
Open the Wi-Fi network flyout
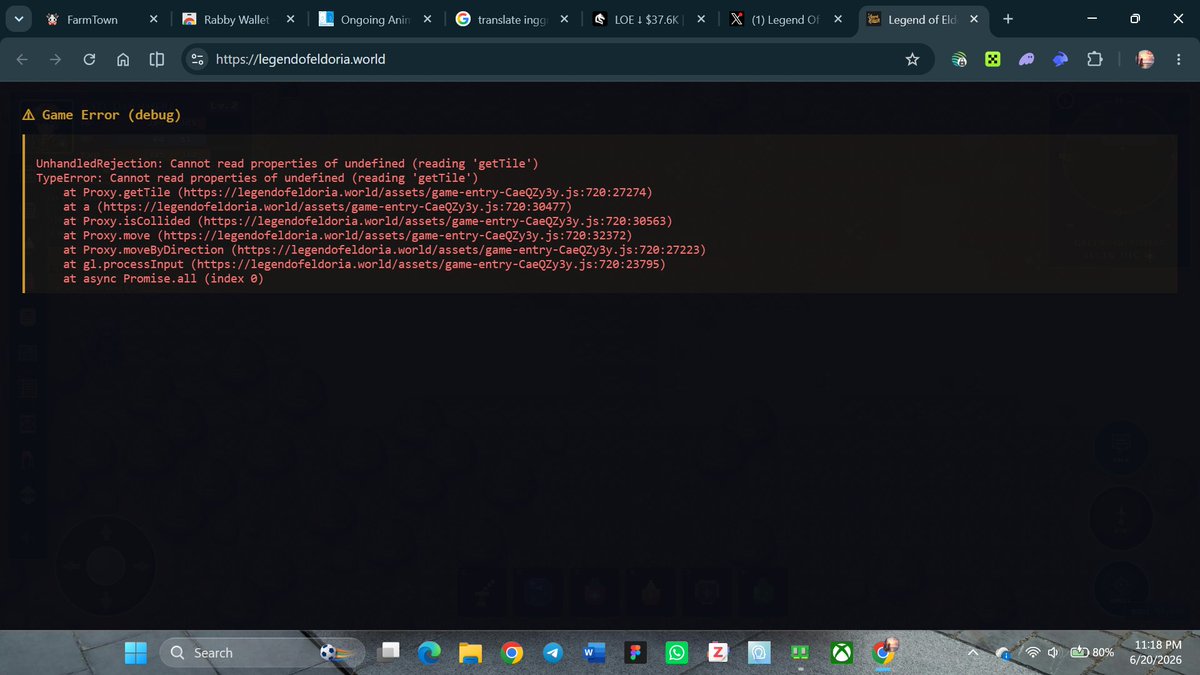pyautogui.click(x=1032, y=653)
